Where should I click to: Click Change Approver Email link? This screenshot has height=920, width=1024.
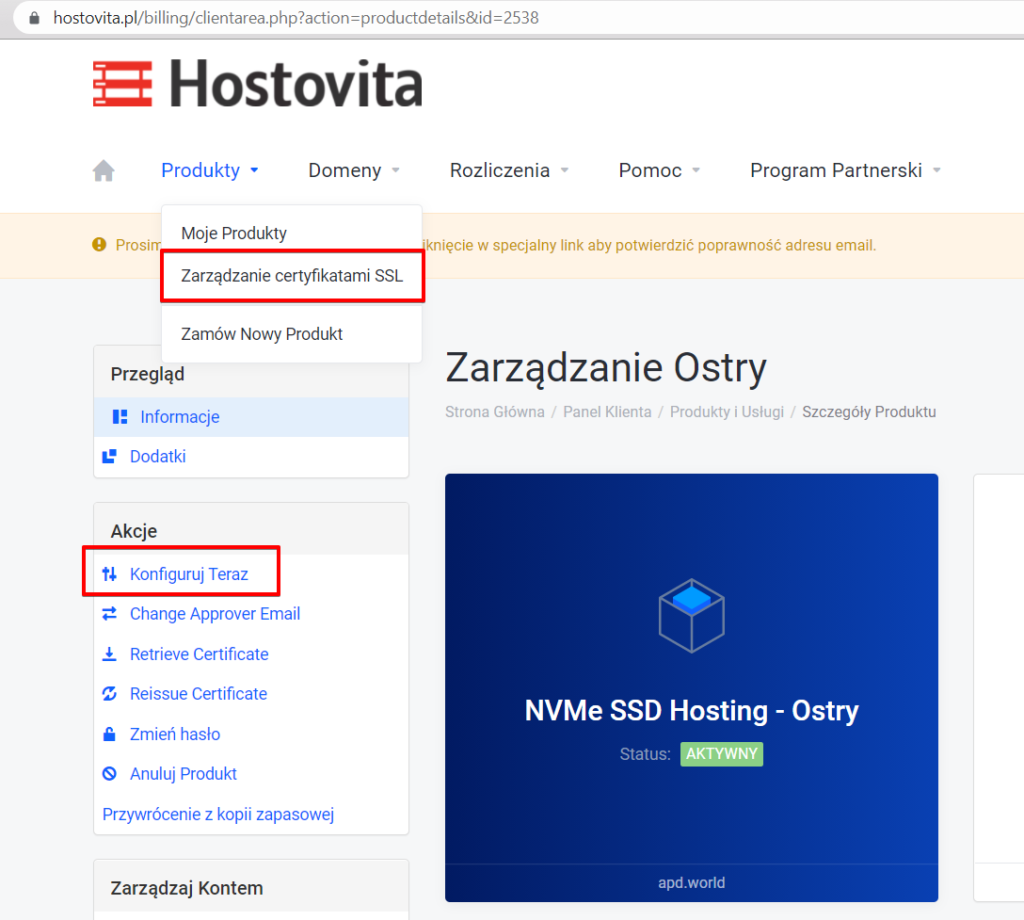[215, 614]
